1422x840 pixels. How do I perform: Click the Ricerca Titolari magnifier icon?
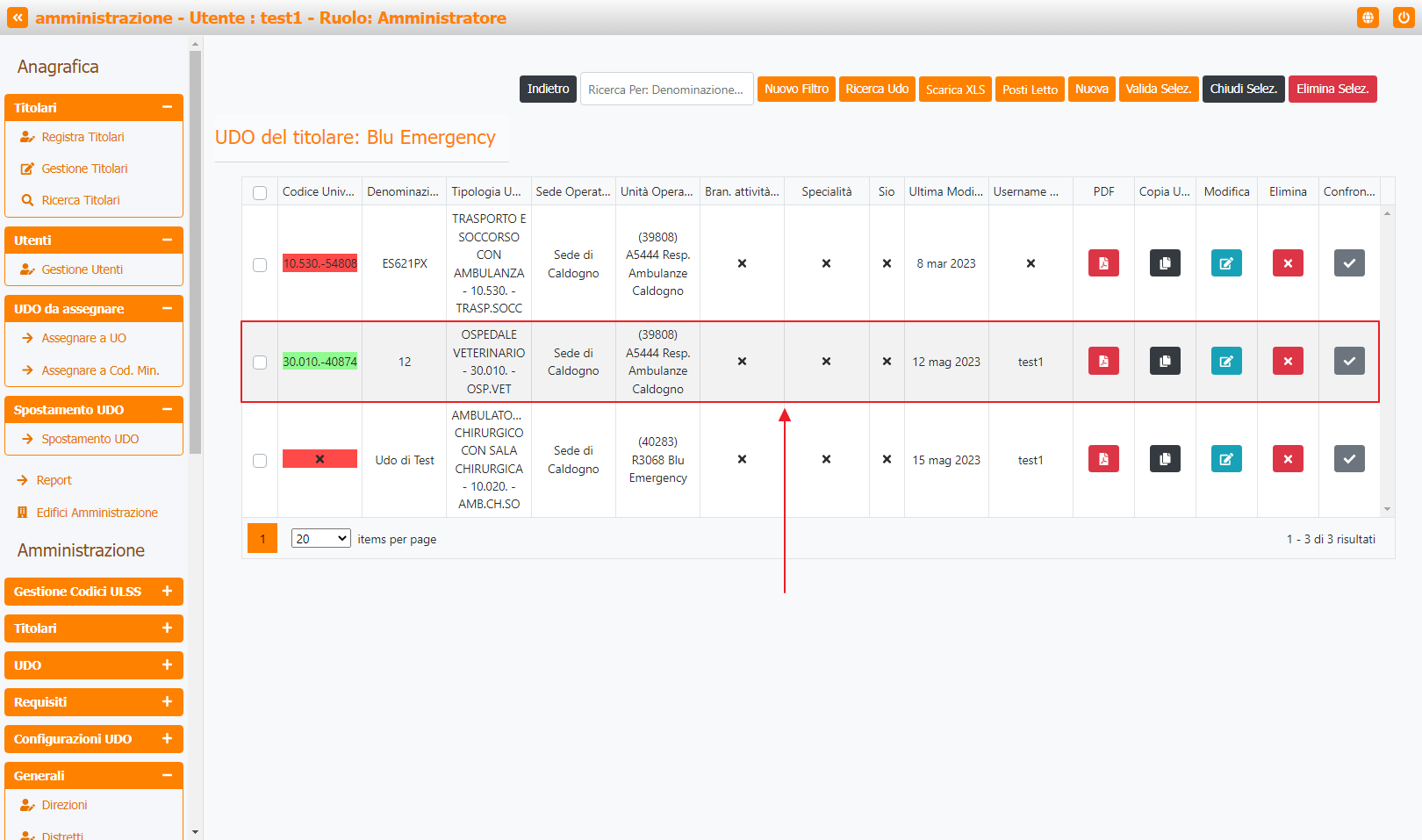pos(27,200)
